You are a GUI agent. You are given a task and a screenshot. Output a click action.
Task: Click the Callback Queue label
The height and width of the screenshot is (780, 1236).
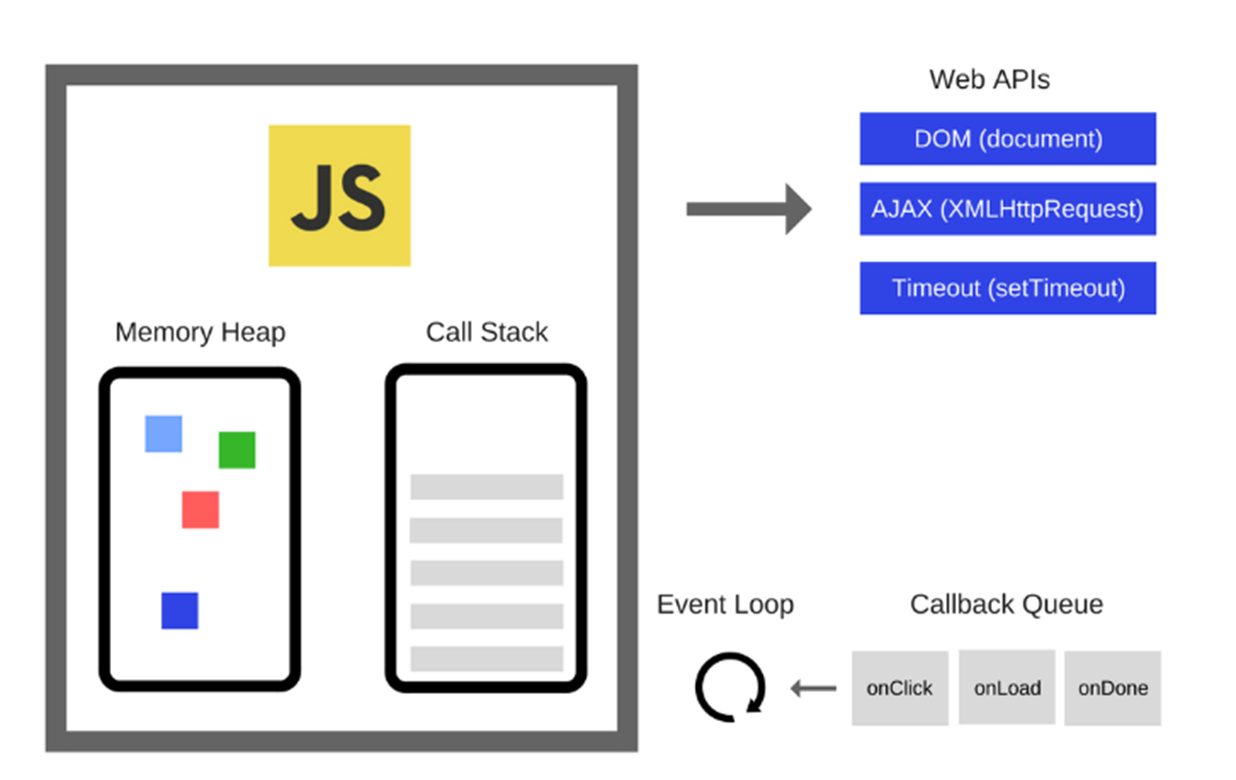[1007, 604]
